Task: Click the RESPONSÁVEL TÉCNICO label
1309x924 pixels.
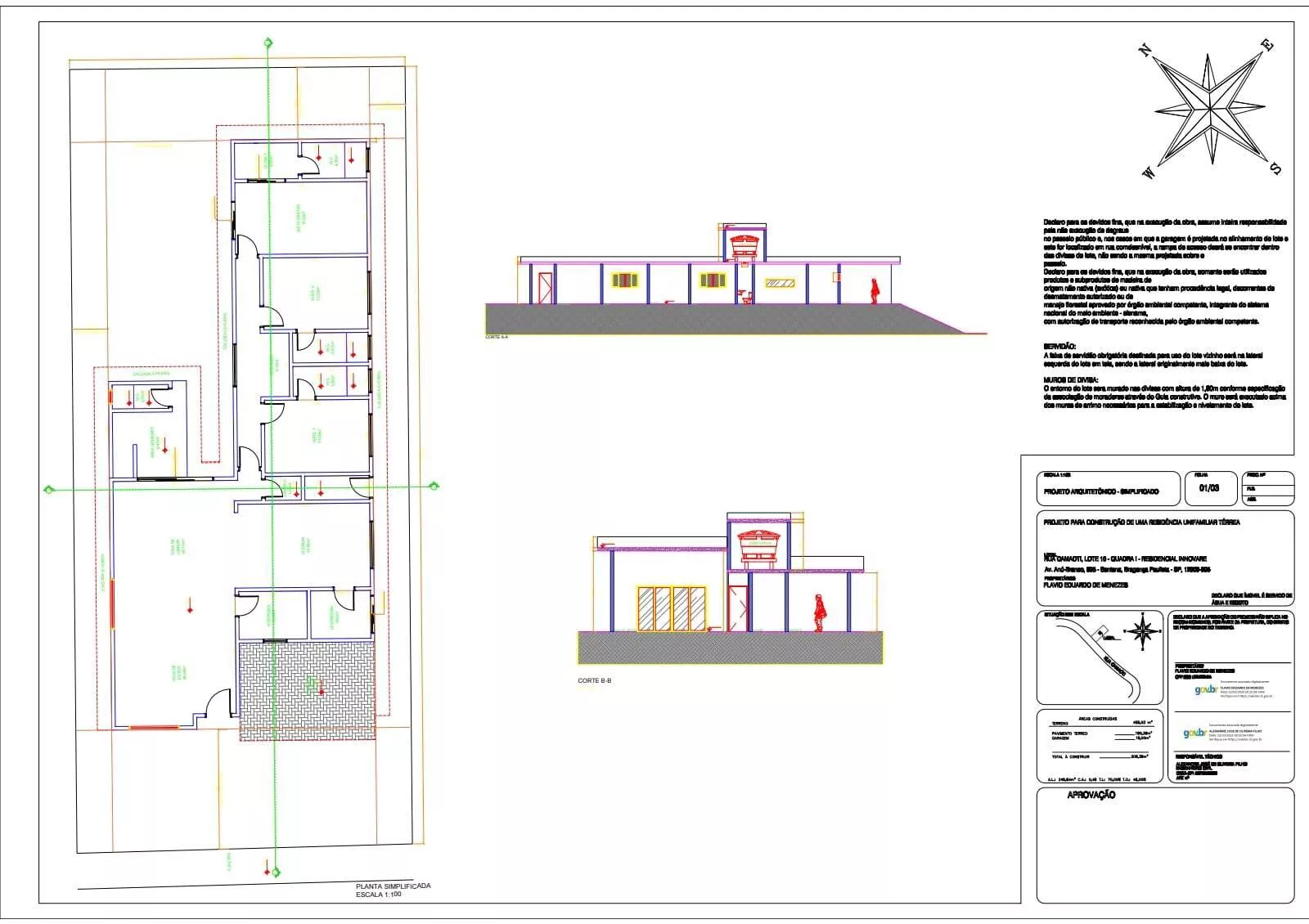Action: [x=1200, y=756]
